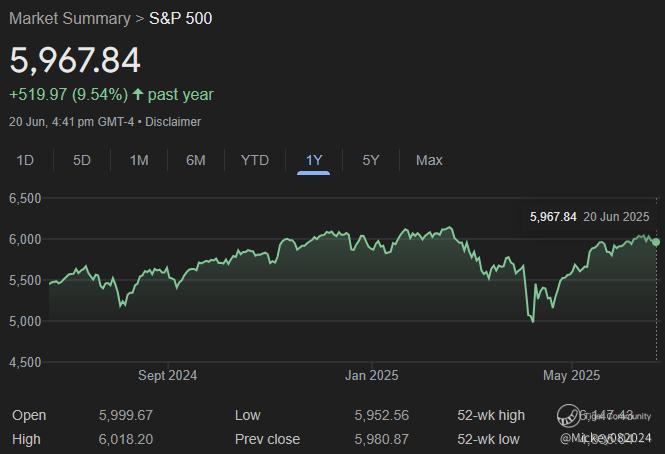The height and width of the screenshot is (454, 665).
Task: Choose the YTD range tab
Action: pos(255,160)
